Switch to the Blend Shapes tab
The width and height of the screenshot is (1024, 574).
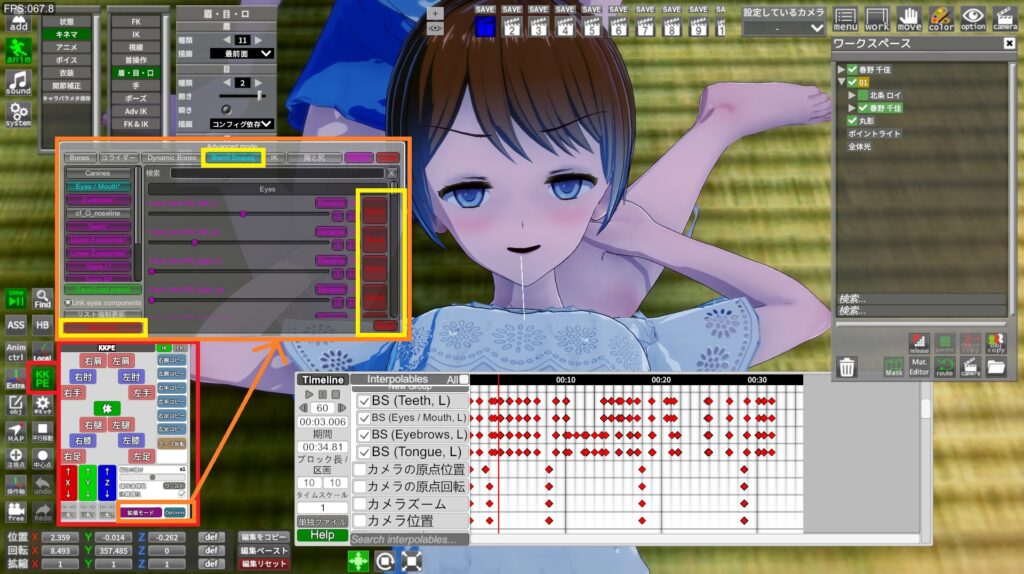coord(232,157)
